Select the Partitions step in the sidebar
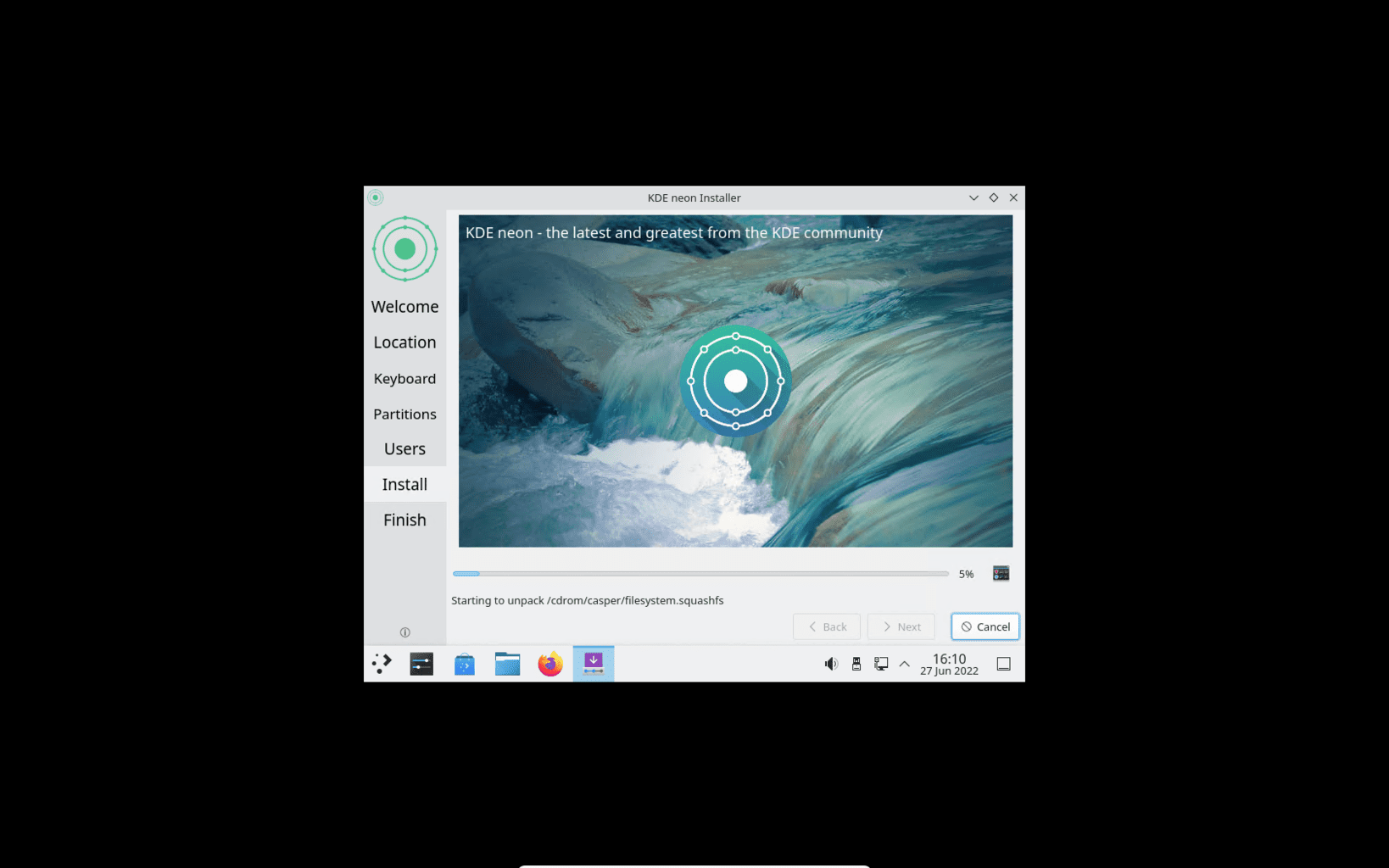 coord(404,414)
